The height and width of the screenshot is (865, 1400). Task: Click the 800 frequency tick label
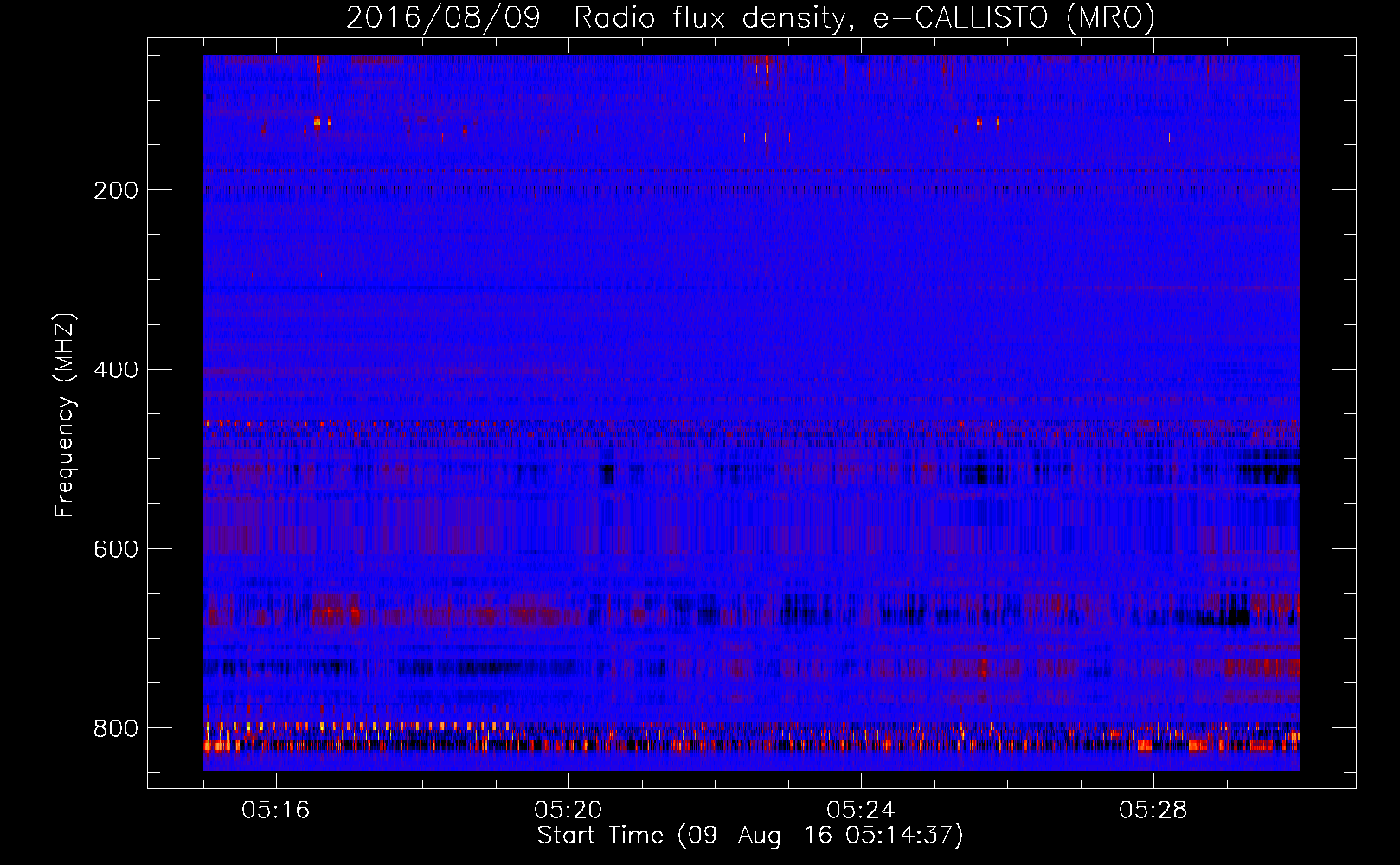point(115,728)
